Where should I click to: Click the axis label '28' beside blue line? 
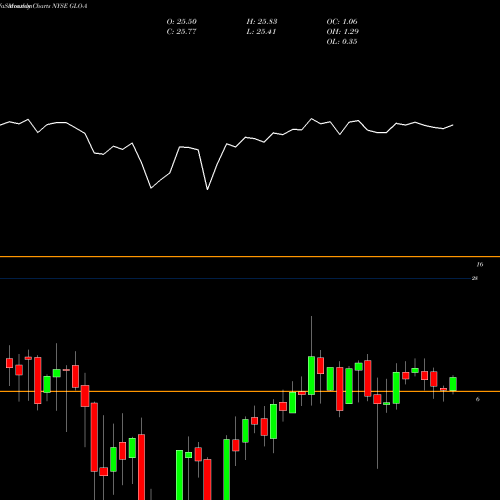pyautogui.click(x=475, y=278)
